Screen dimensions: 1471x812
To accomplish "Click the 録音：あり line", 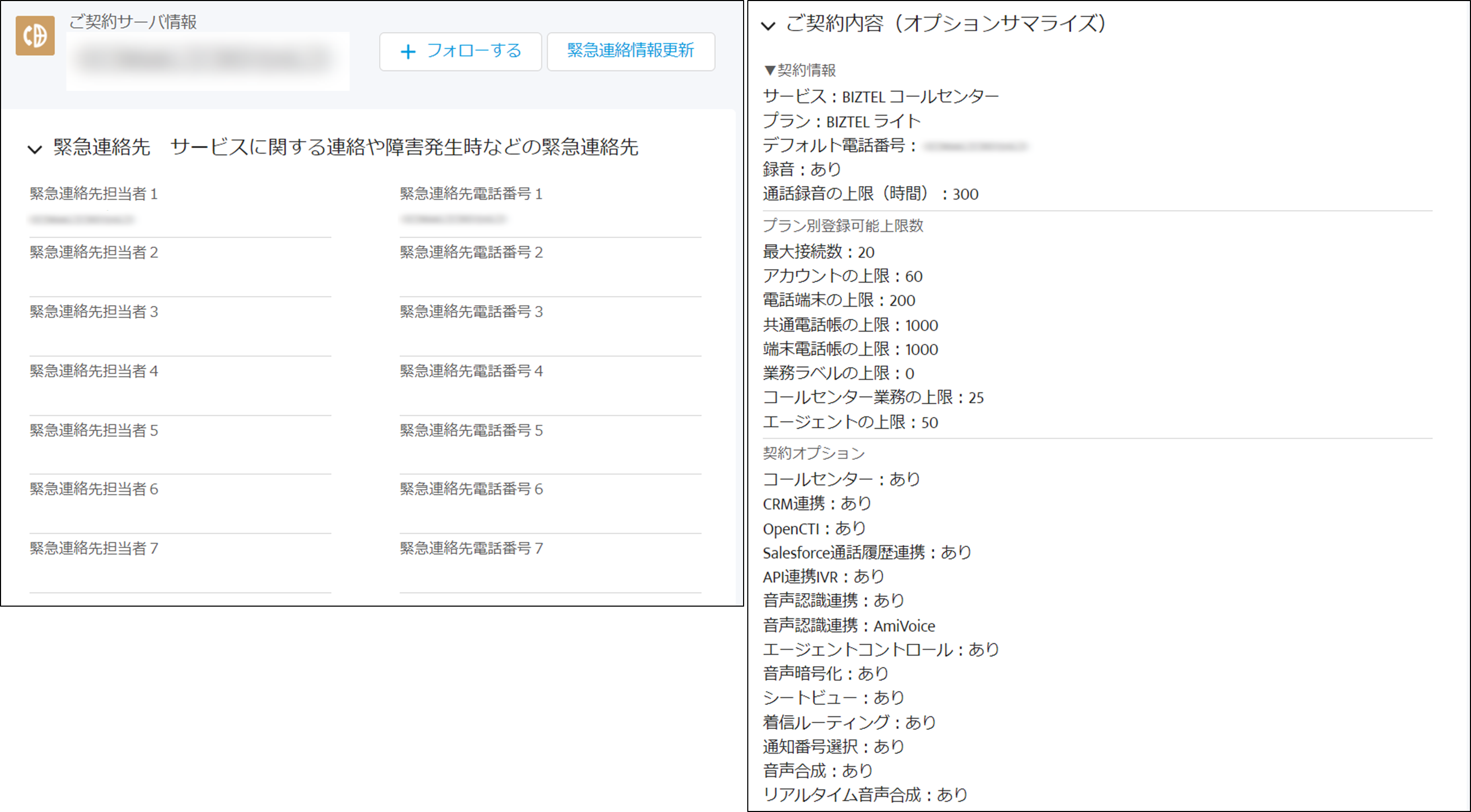I will click(802, 170).
